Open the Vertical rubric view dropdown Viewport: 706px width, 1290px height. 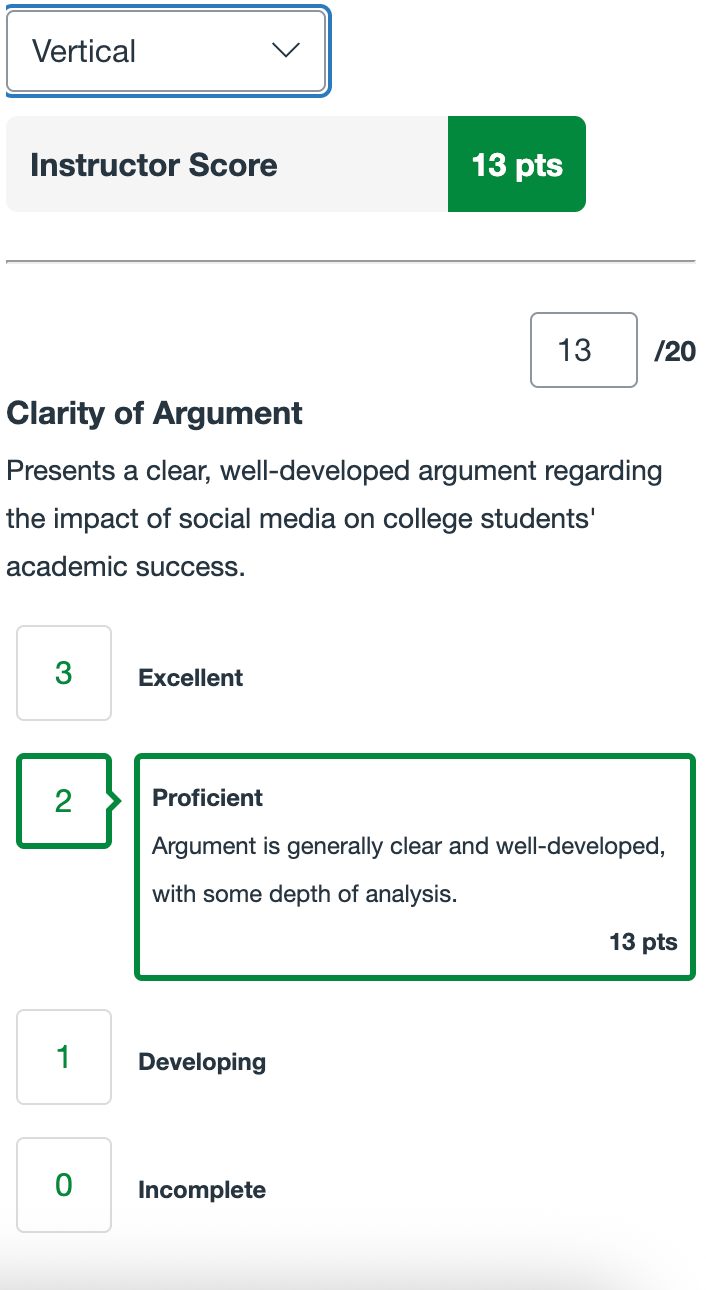pos(166,51)
